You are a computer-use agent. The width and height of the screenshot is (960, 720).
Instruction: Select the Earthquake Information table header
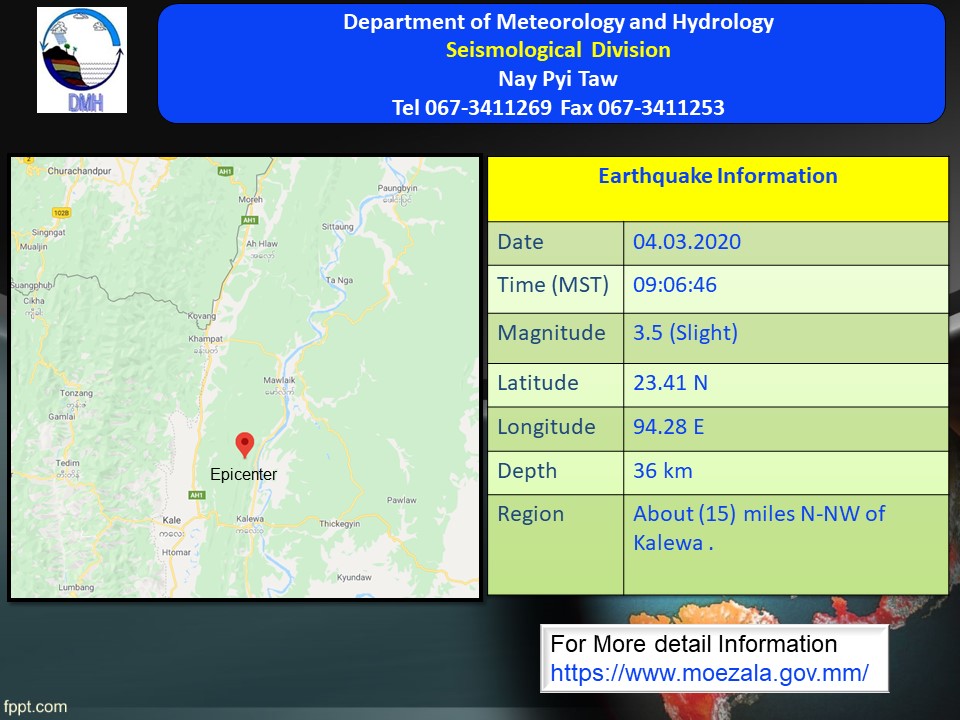pos(717,177)
